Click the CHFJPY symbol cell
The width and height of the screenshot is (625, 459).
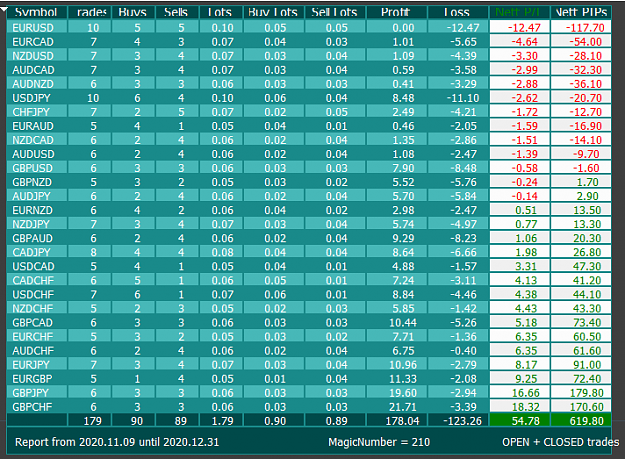(x=37, y=112)
